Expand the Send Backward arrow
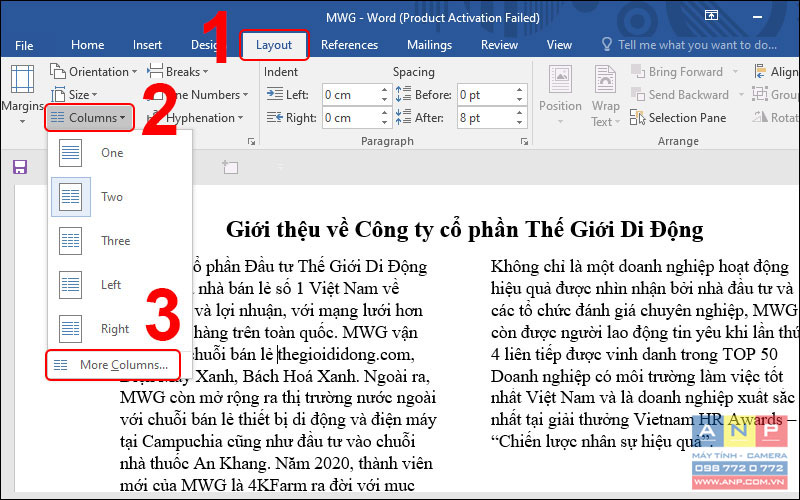Viewport: 800px width, 500px height. [x=741, y=95]
